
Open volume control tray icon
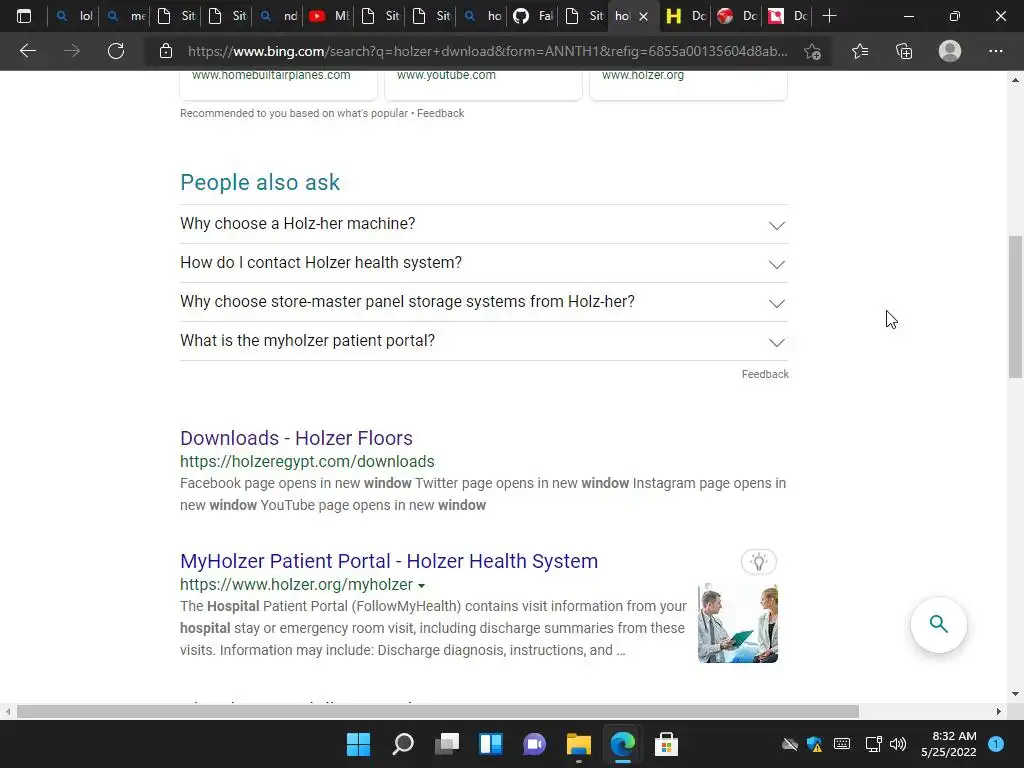click(898, 744)
